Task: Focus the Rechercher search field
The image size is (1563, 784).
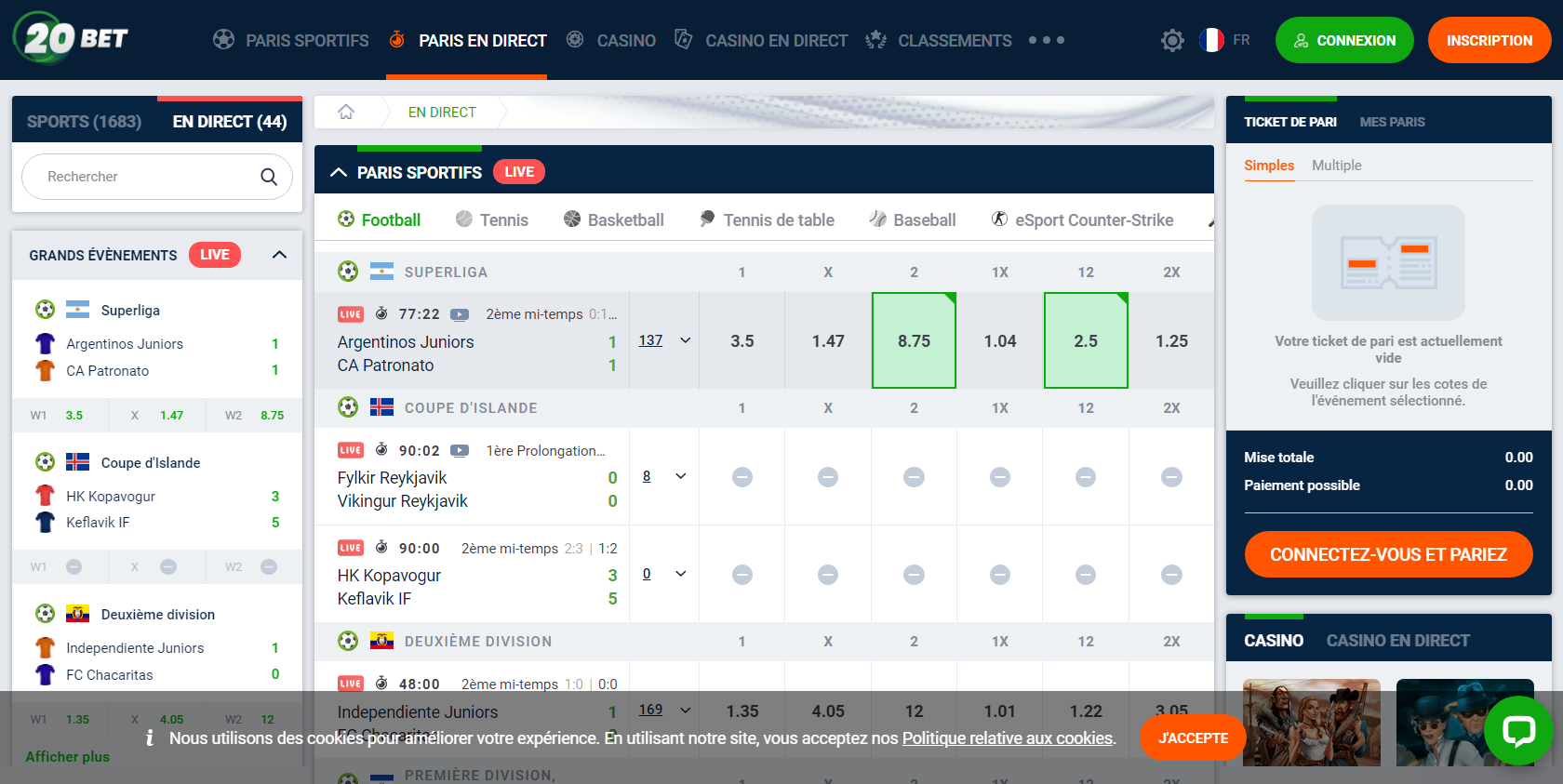Action: click(x=157, y=177)
